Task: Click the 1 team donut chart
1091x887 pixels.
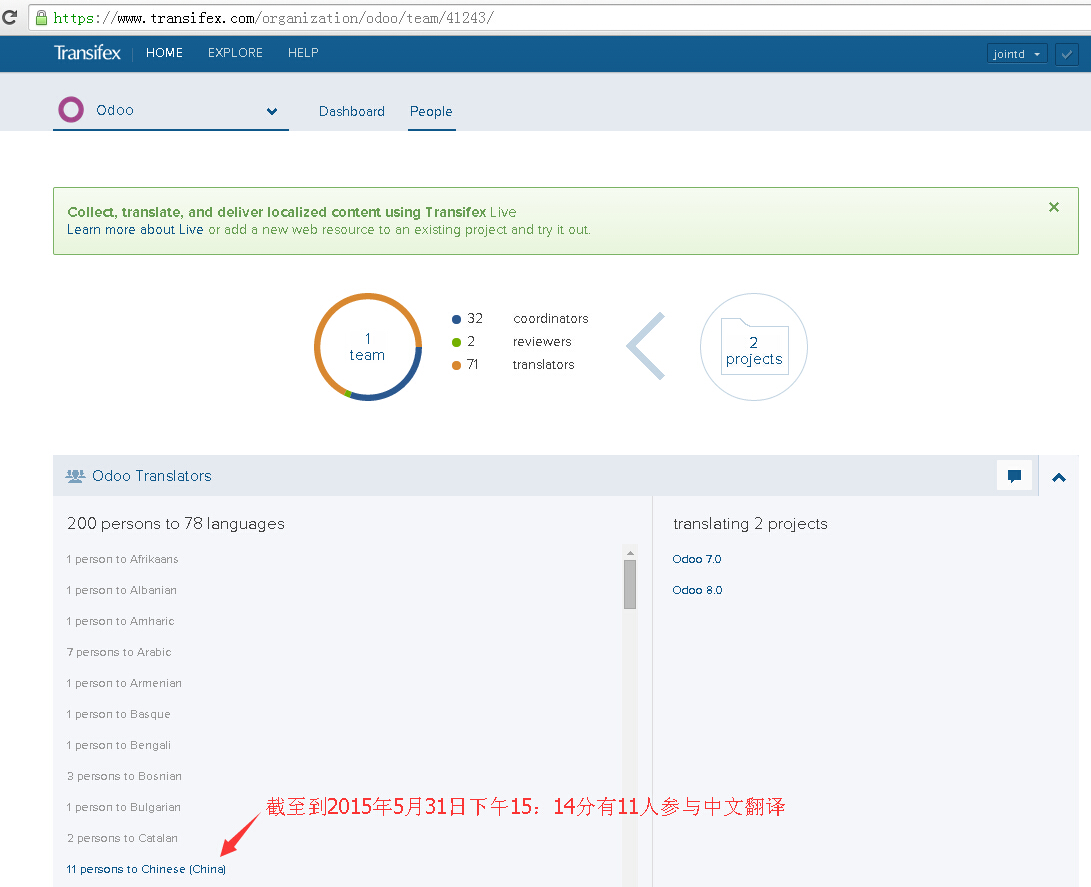Action: pyautogui.click(x=367, y=347)
